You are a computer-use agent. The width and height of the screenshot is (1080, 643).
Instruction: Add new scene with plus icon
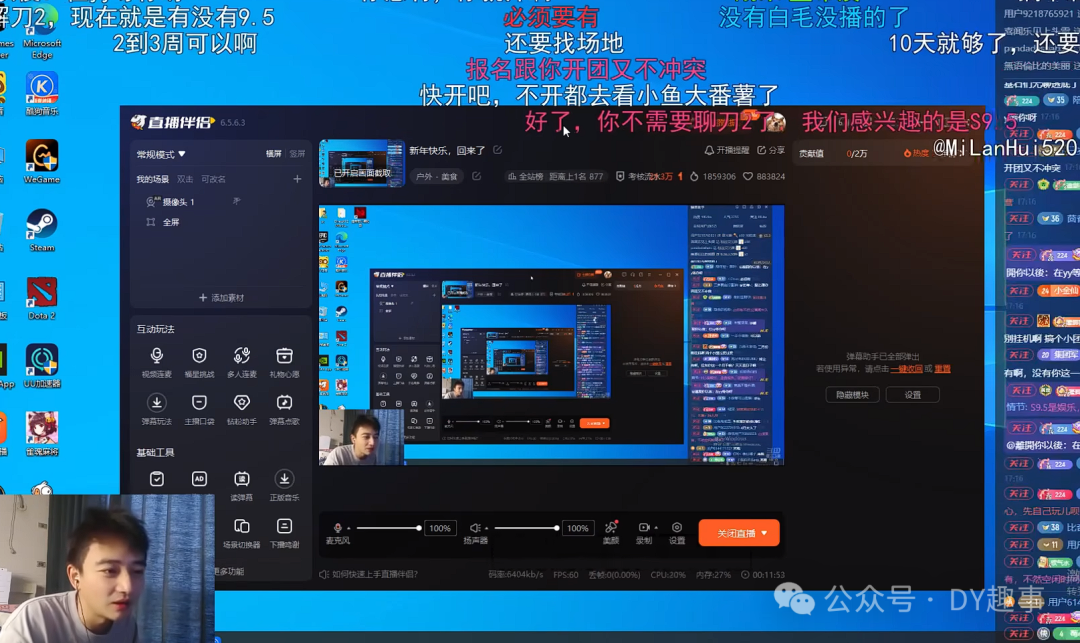tap(297, 179)
